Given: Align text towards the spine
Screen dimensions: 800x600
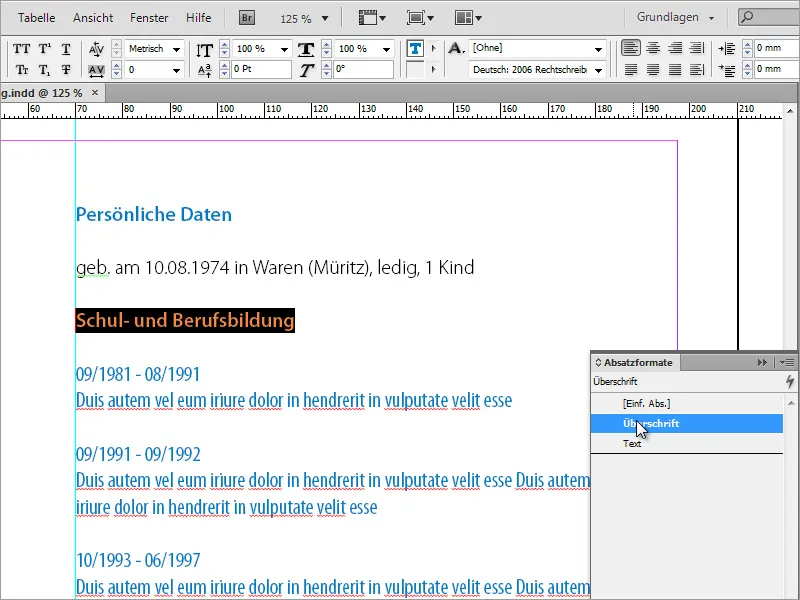Looking at the screenshot, I should [697, 48].
